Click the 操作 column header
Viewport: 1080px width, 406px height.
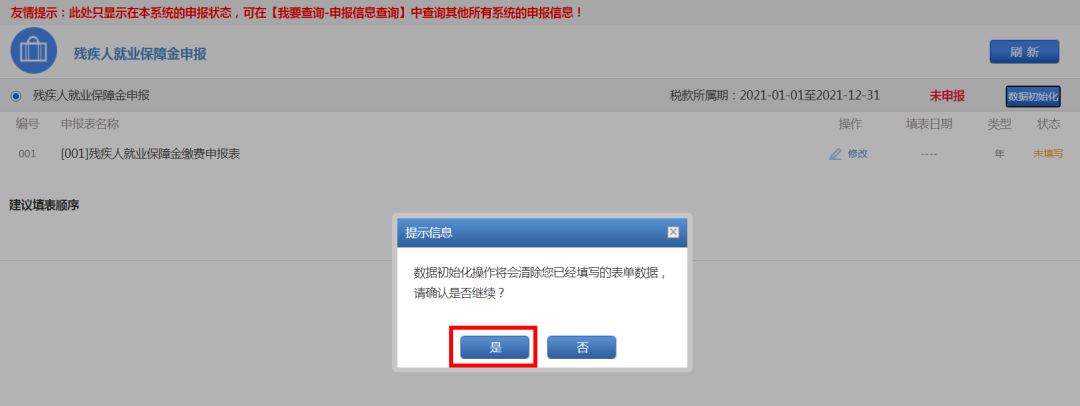(850, 124)
